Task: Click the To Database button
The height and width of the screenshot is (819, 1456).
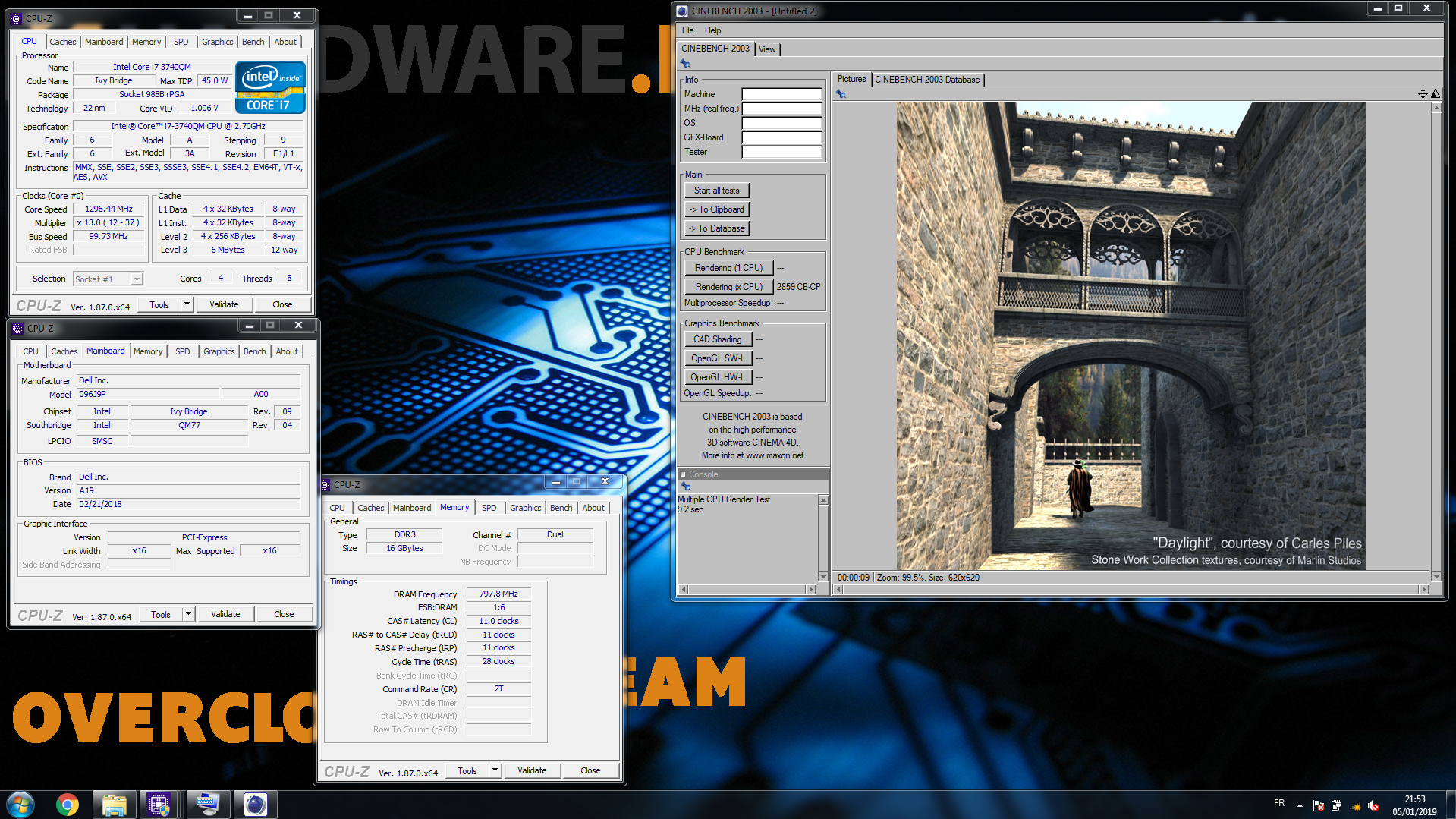Action: pos(716,228)
